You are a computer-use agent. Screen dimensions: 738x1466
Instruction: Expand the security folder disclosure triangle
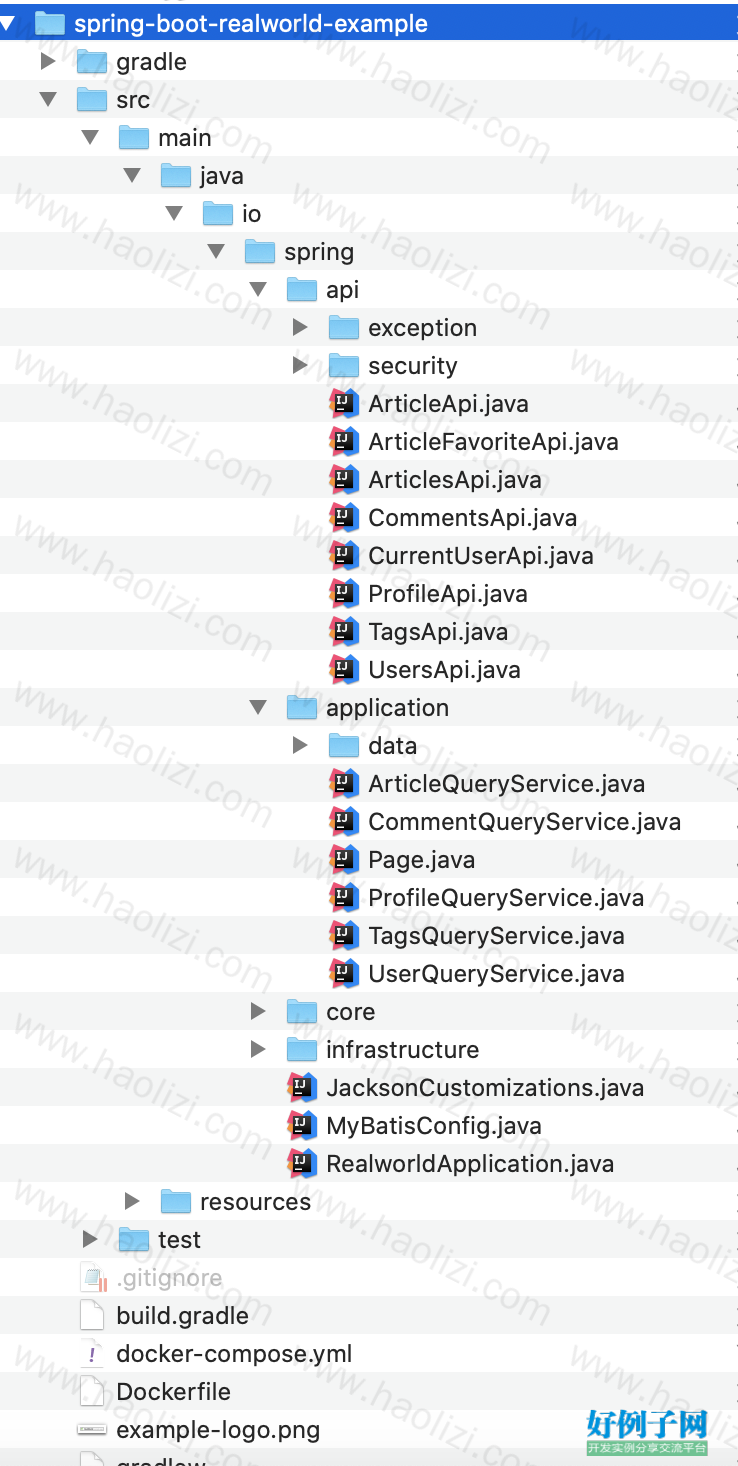pos(299,365)
